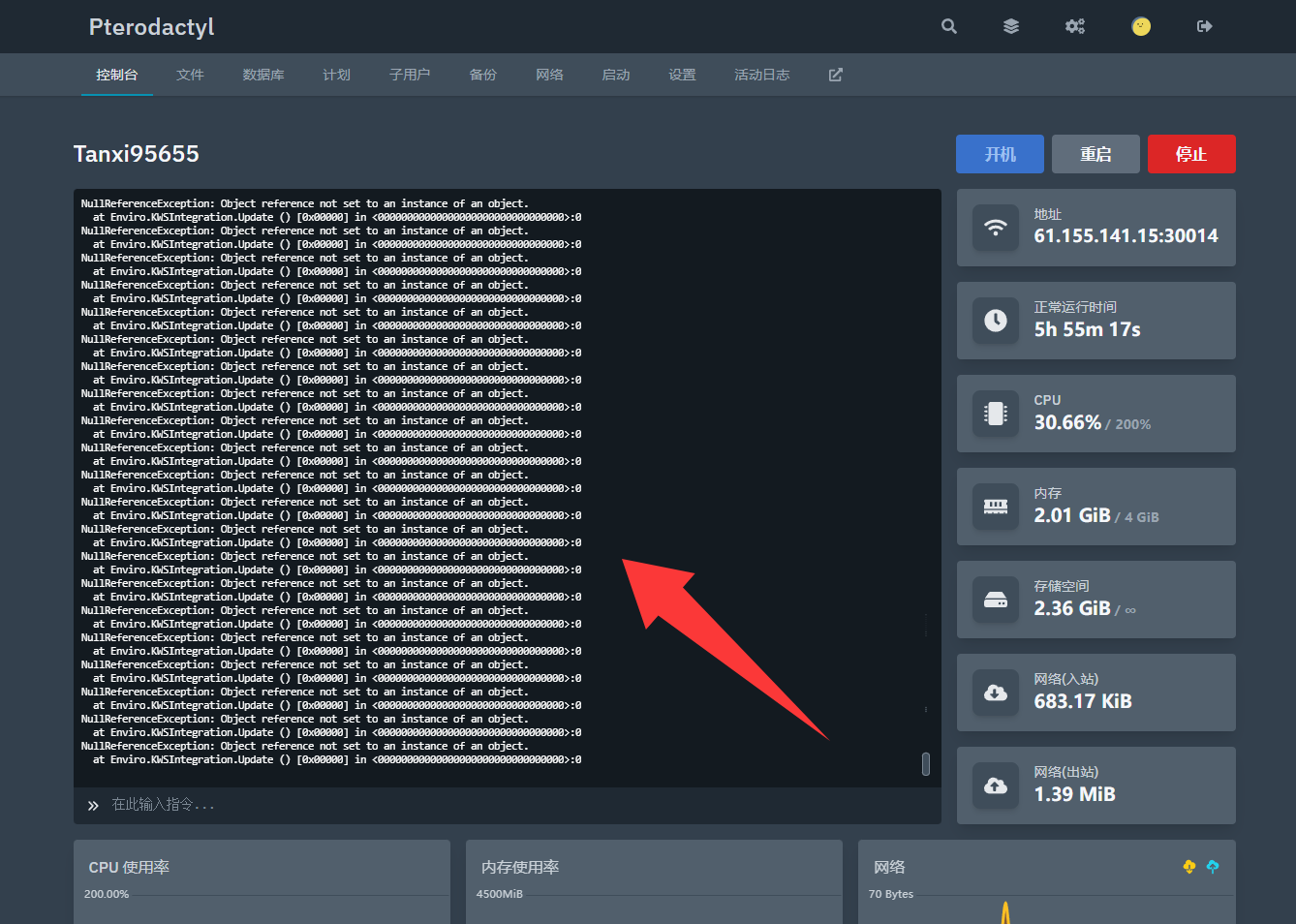Click the network outbound upload icon
This screenshot has height=924, width=1296.
(996, 785)
